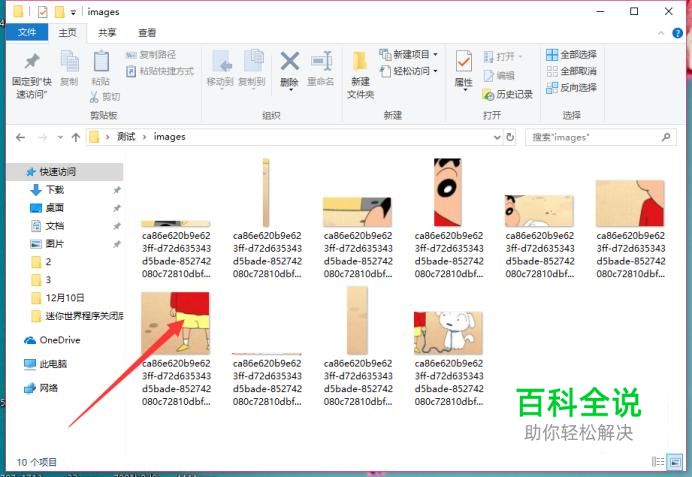692x477 pixels.
Task: Click the Delete X icon
Action: pyautogui.click(x=290, y=61)
